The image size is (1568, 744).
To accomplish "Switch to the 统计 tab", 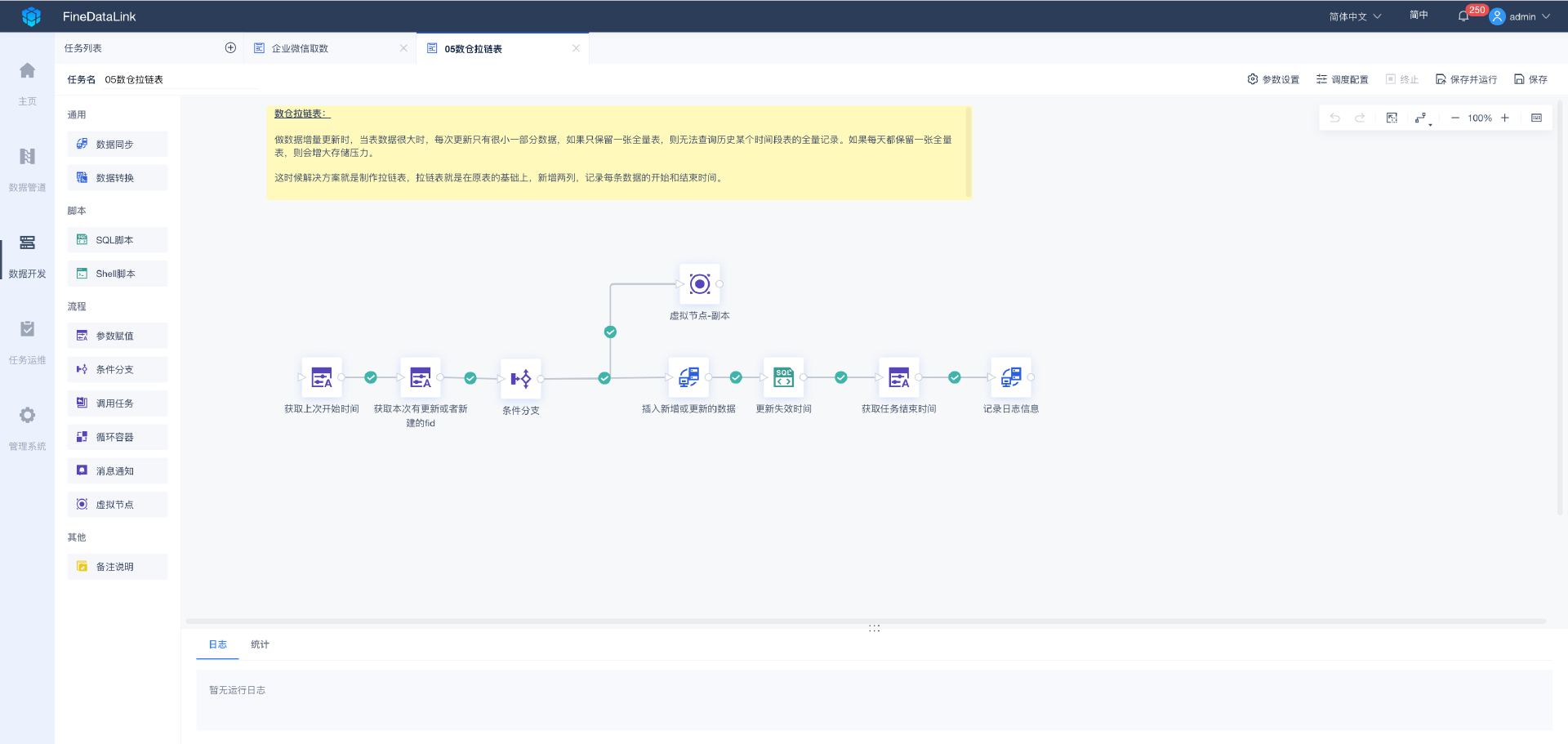I will pyautogui.click(x=260, y=644).
